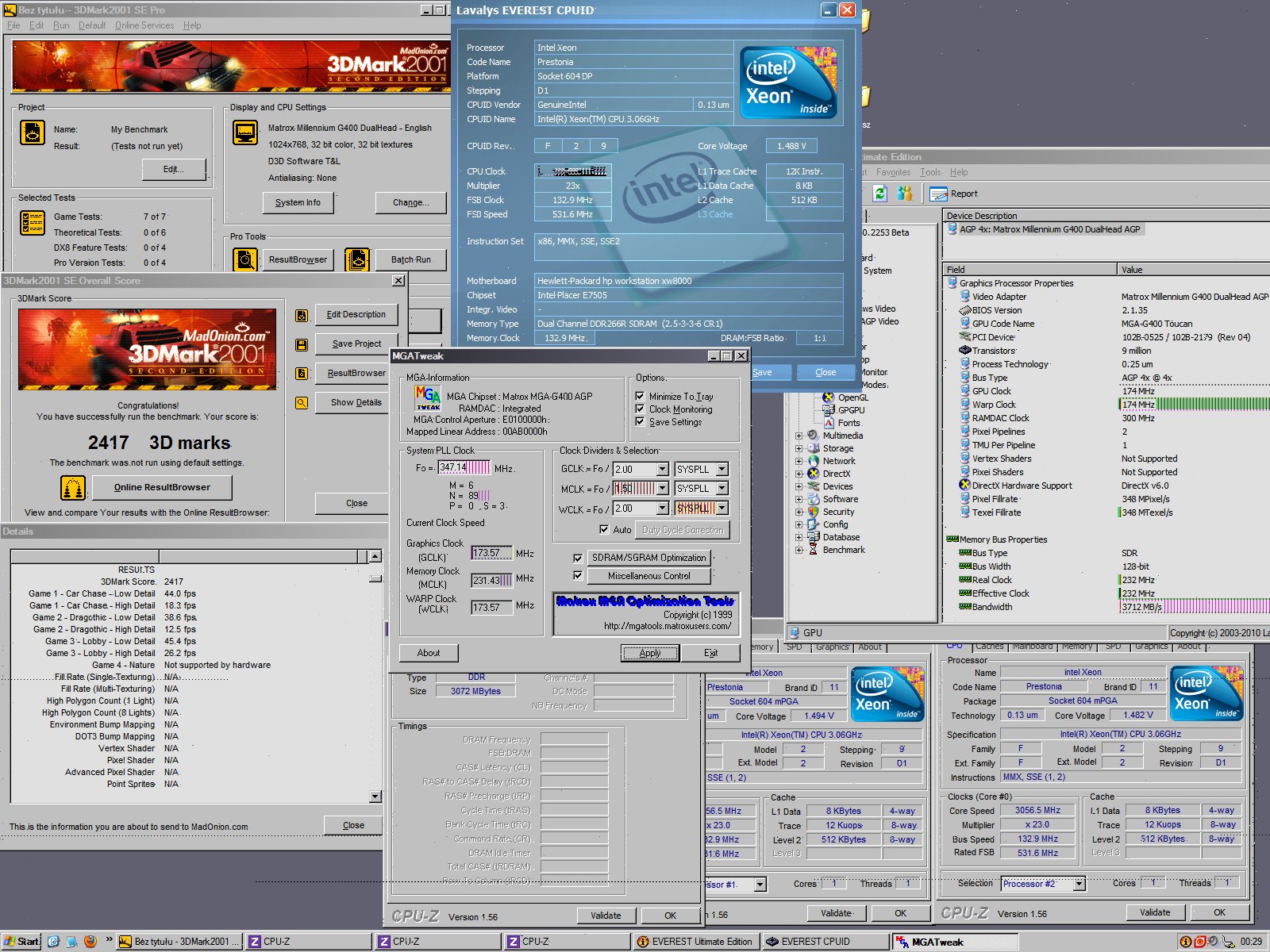Click the Multimedia speaker icon in EVEREST tree
This screenshot has height=952, width=1270.
coord(814,436)
